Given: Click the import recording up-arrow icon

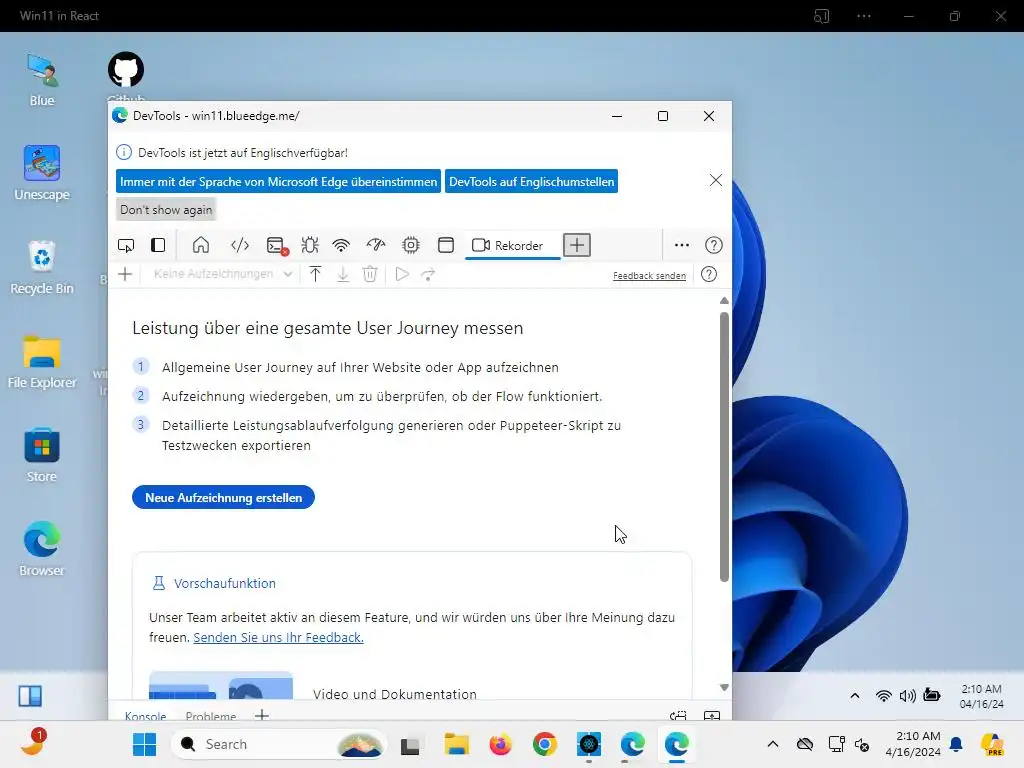Looking at the screenshot, I should point(315,274).
